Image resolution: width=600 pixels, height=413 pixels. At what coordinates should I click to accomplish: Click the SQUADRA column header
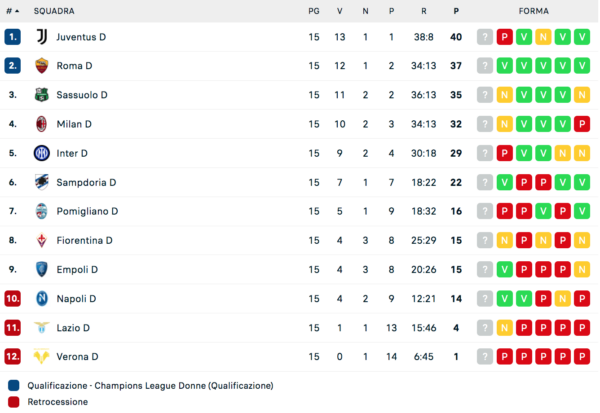(x=51, y=11)
